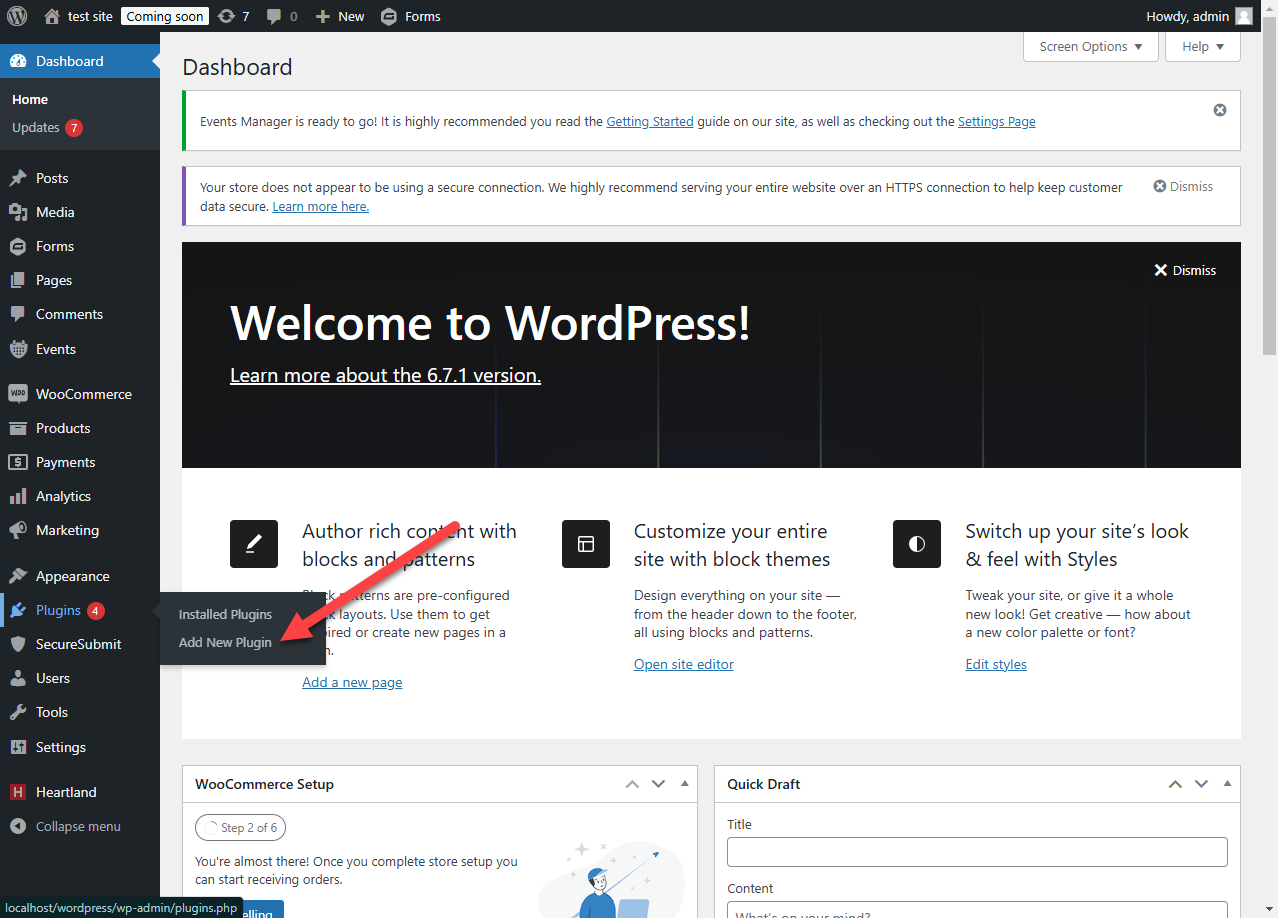
Task: Click the Payments dollar icon
Action: pos(18,462)
